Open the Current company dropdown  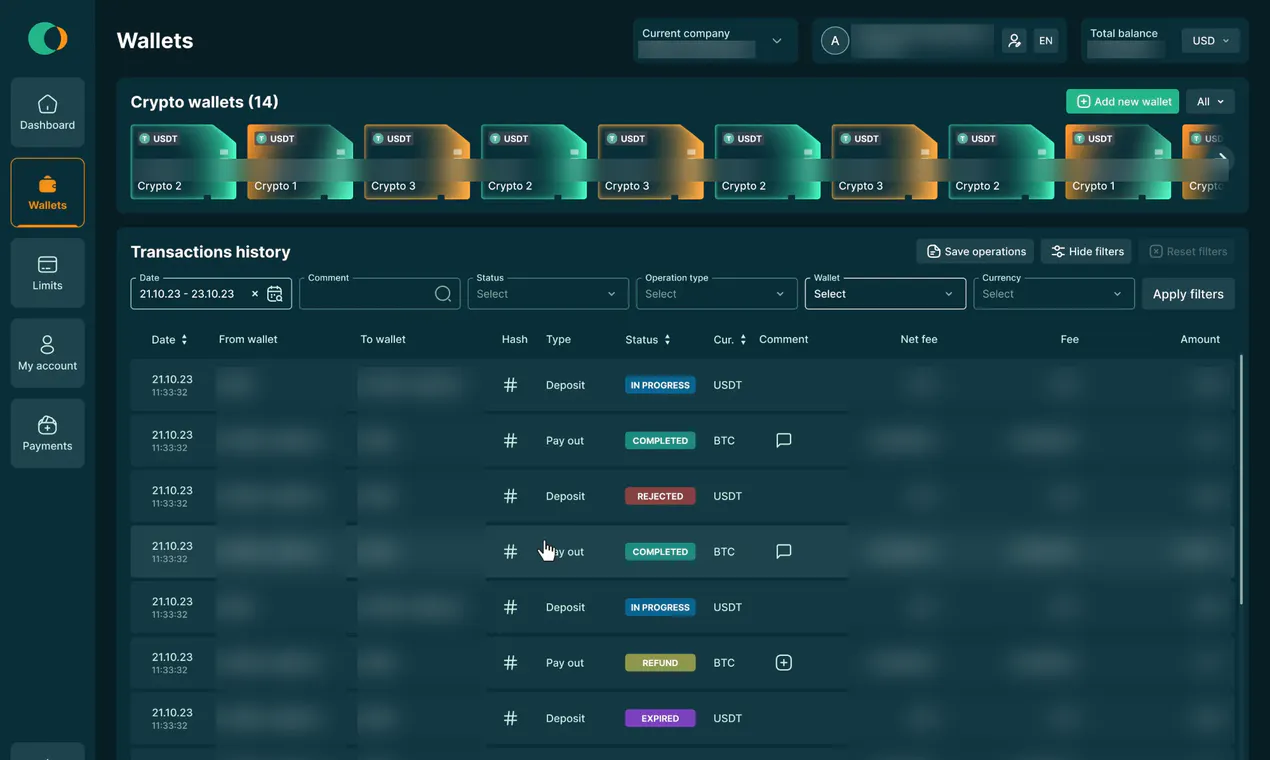click(715, 41)
